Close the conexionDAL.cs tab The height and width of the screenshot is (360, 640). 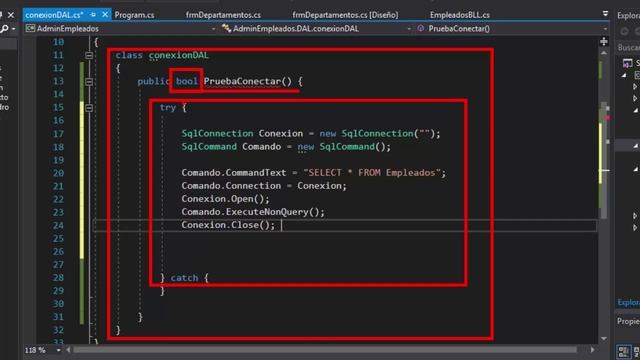[105, 15]
